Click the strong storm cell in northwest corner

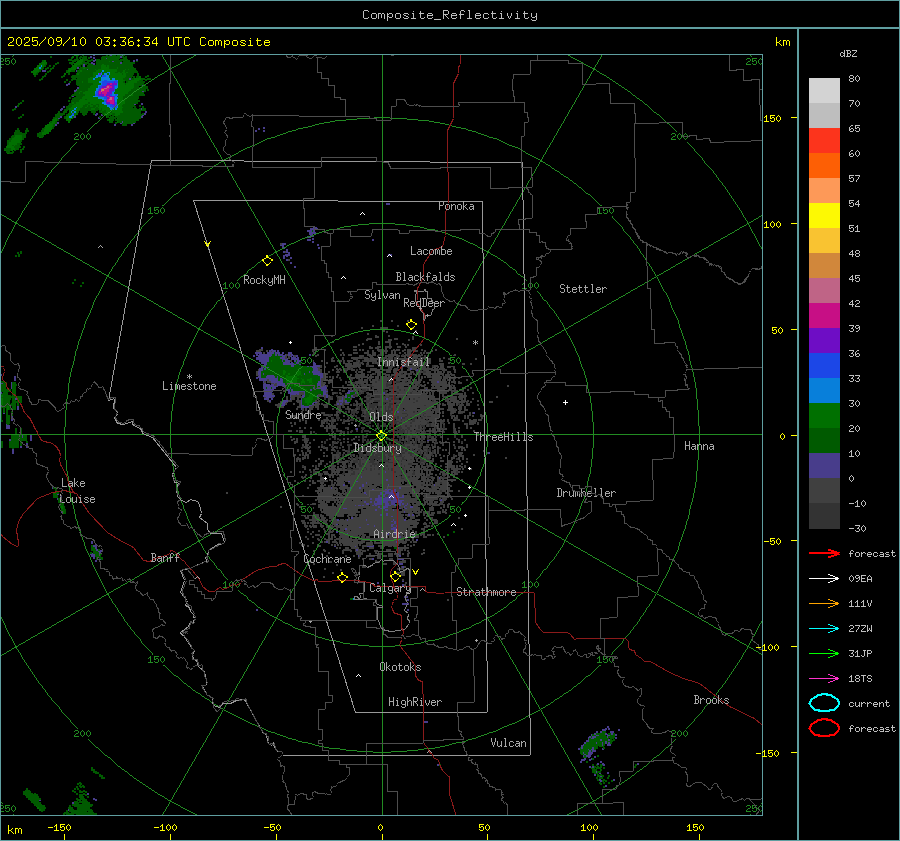(107, 92)
